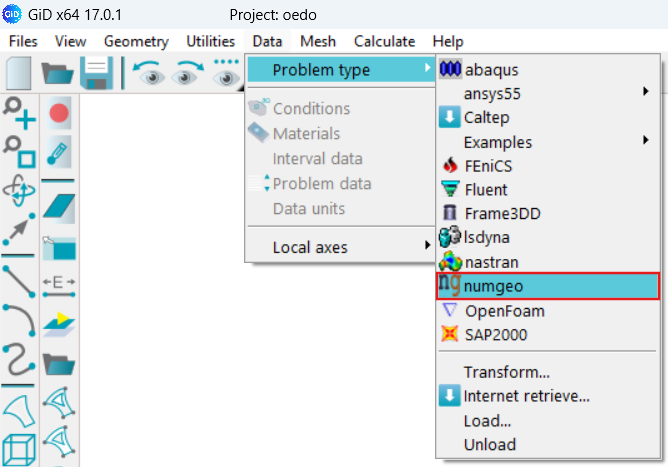668x467 pixels.
Task: Click the Materials entry in the Data menu
Action: coord(341,134)
